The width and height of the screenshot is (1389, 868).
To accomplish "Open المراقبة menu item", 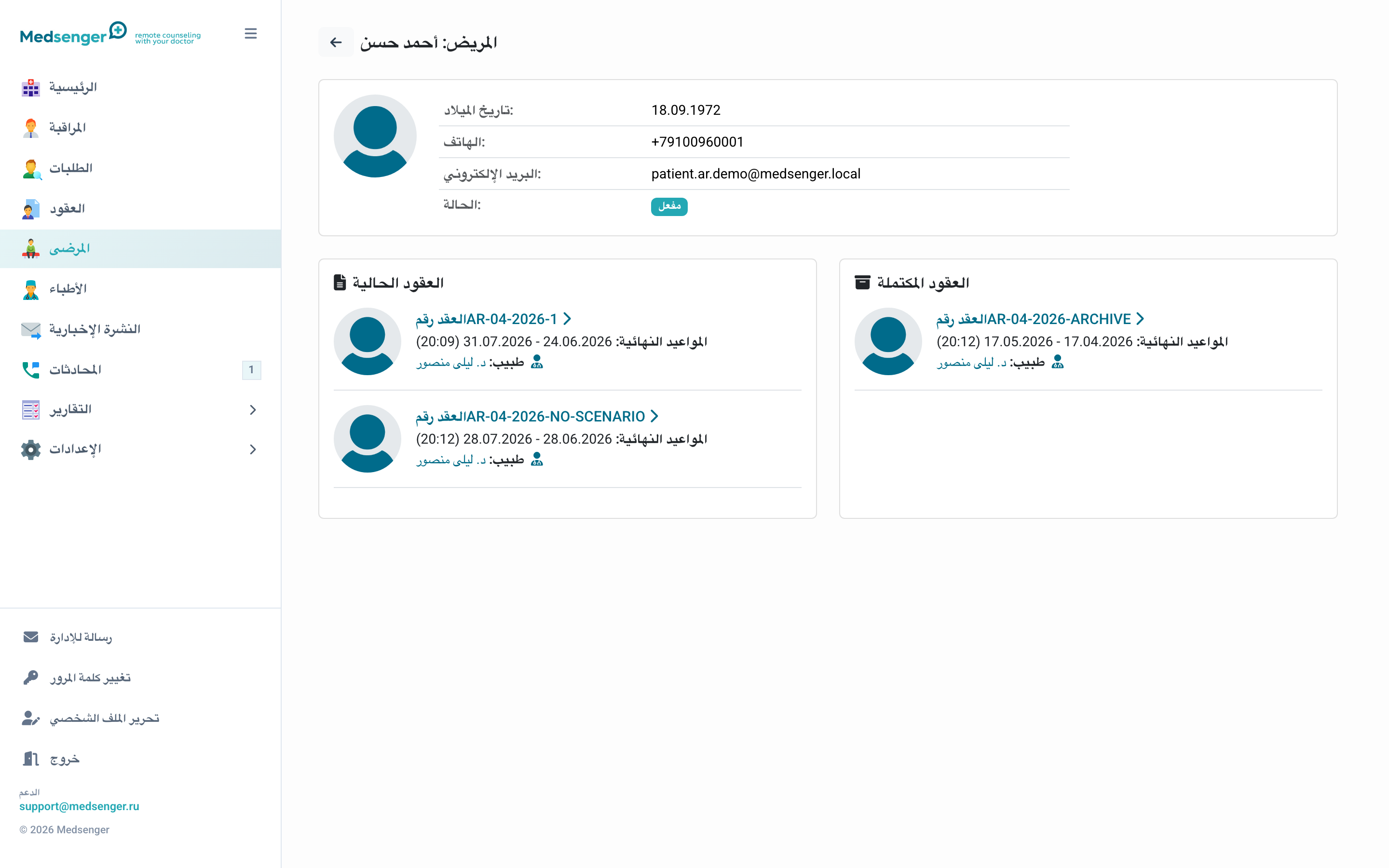I will click(x=141, y=128).
